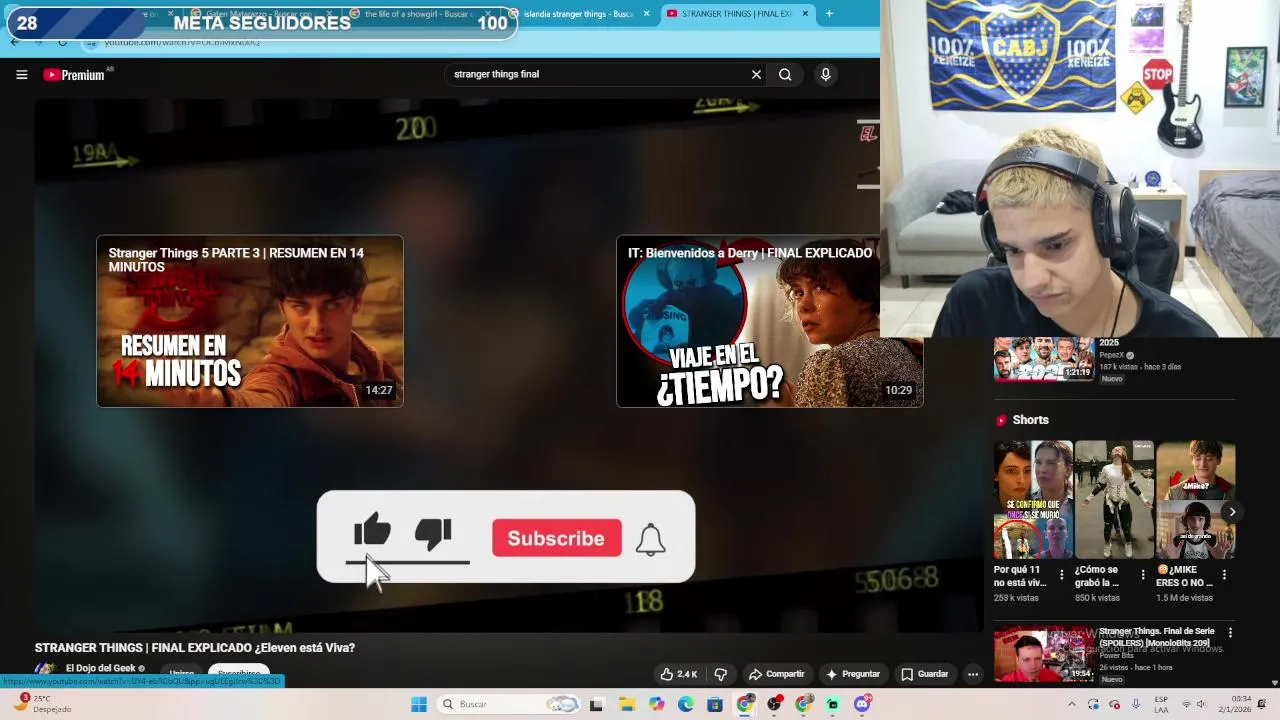The height and width of the screenshot is (720, 1280).
Task: Open options menu for 'MIKE ERES O NO' Short
Action: coord(1223,575)
